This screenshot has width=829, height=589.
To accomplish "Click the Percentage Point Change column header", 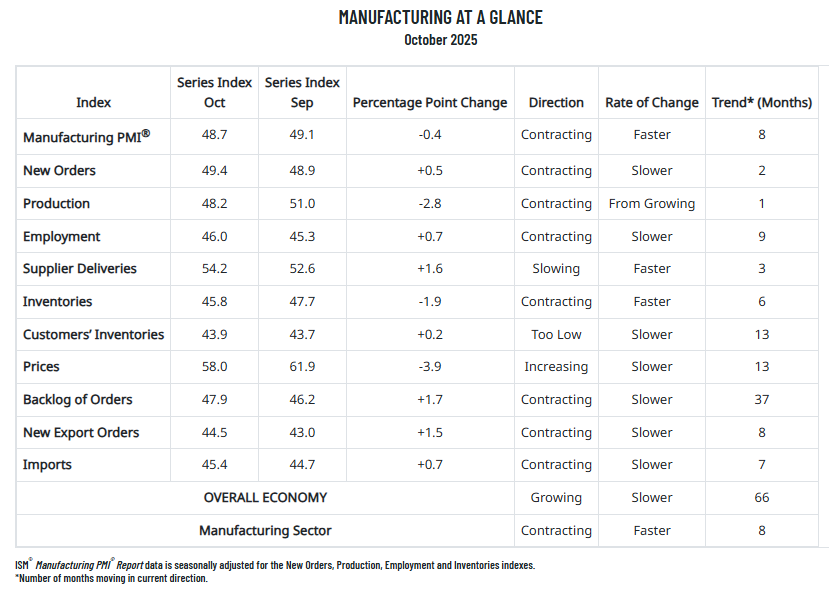I will (430, 103).
